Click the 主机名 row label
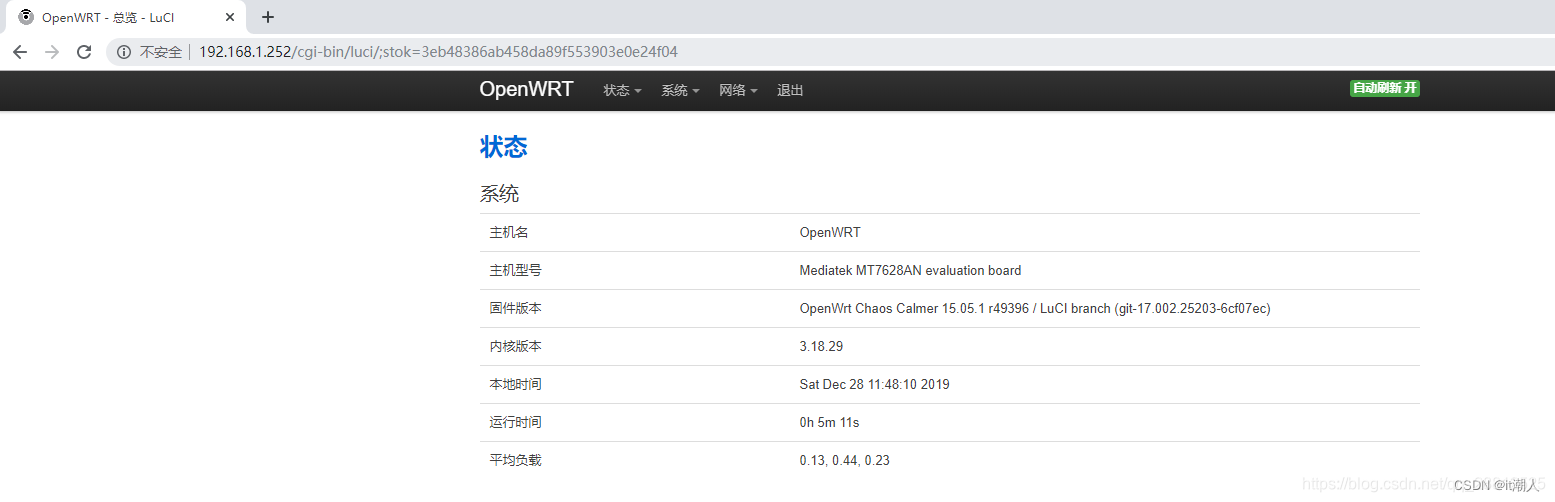 509,232
